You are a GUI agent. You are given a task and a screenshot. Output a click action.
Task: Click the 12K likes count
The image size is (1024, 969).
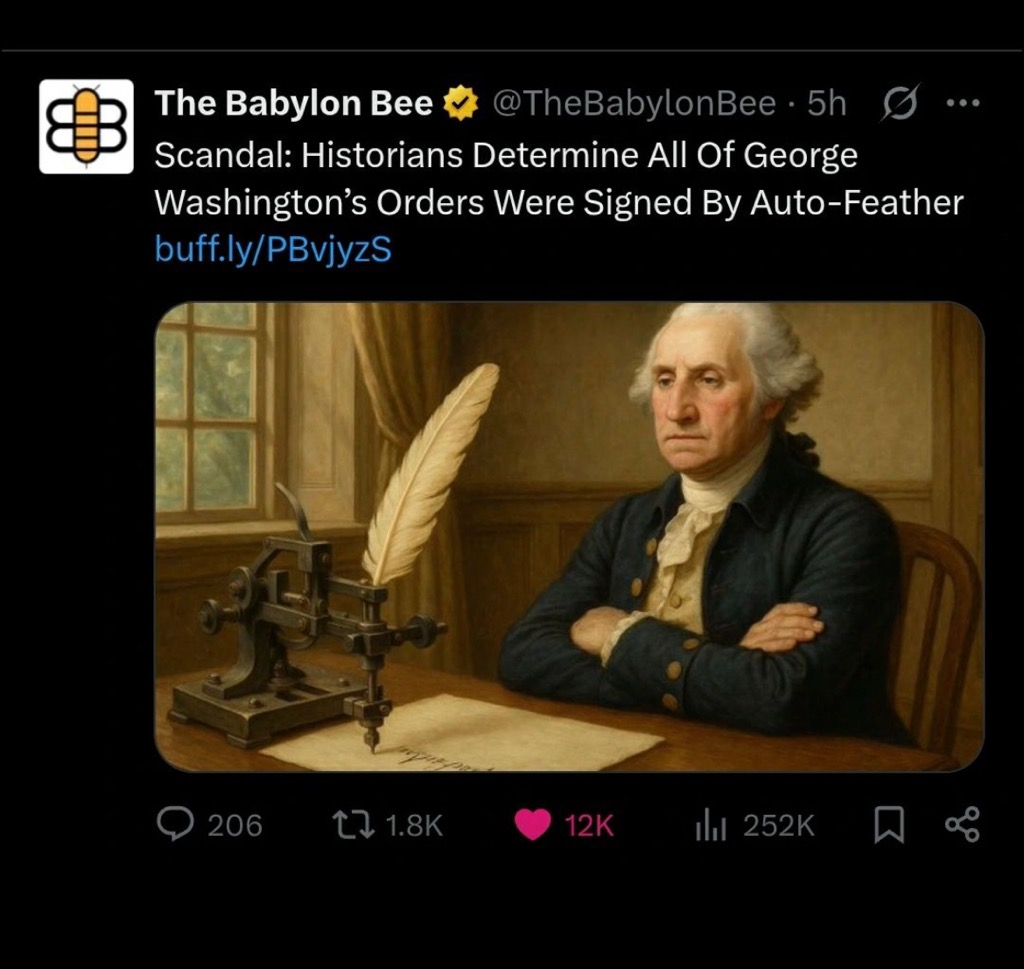(x=589, y=825)
